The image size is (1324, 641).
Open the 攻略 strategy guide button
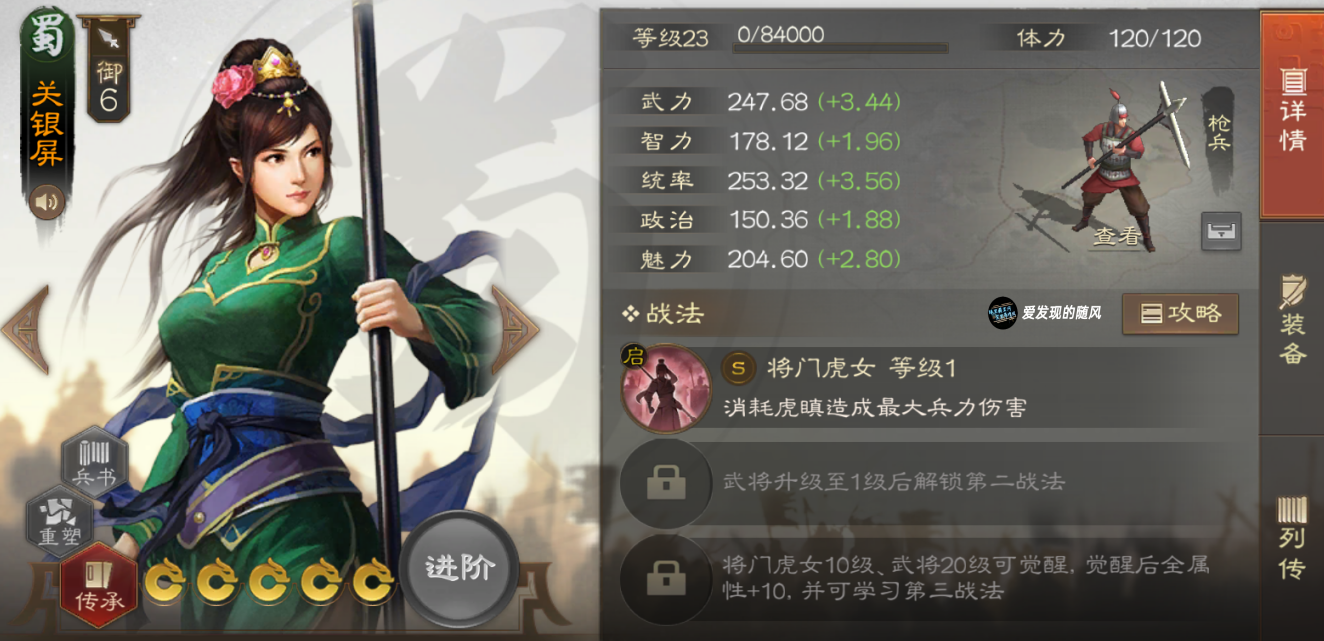click(x=1180, y=314)
